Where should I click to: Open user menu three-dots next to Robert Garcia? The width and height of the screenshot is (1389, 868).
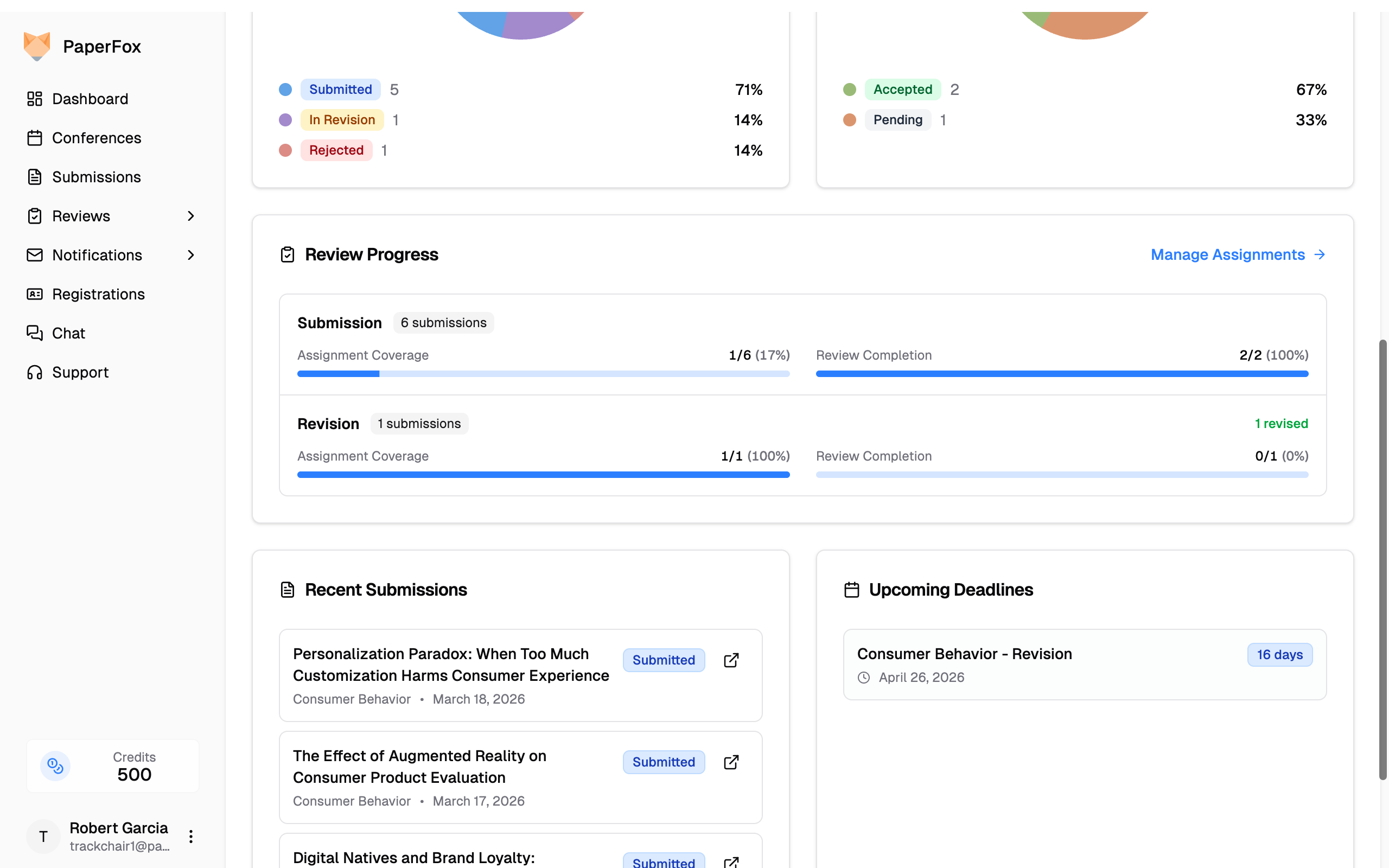click(x=190, y=837)
